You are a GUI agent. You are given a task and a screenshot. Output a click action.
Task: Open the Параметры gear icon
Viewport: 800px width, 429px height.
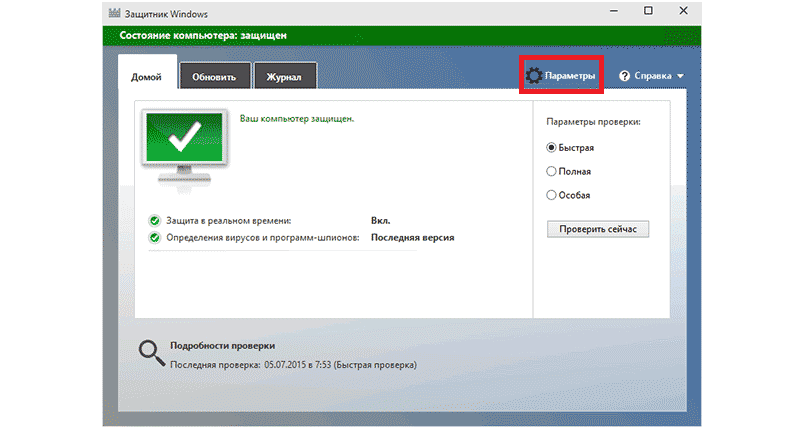tap(534, 75)
